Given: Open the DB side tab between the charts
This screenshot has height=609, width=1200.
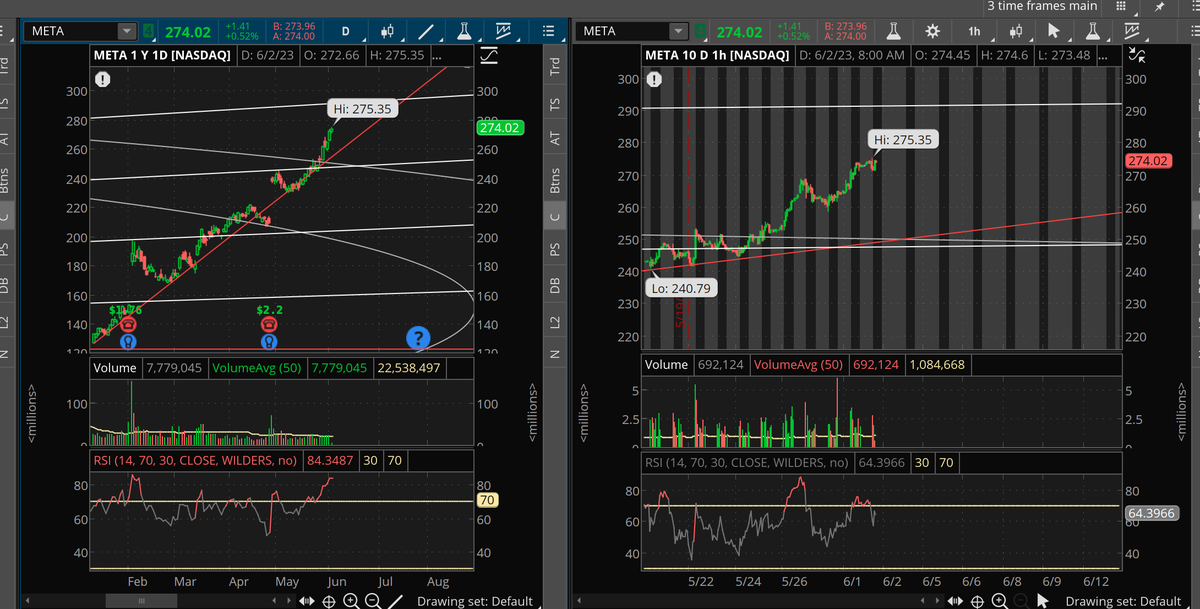Looking at the screenshot, I should [x=556, y=285].
